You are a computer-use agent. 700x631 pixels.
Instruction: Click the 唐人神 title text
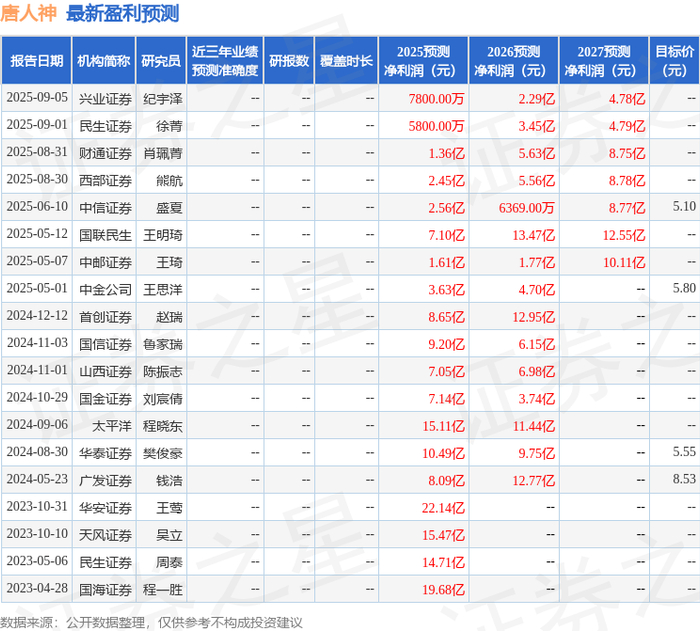click(x=29, y=13)
